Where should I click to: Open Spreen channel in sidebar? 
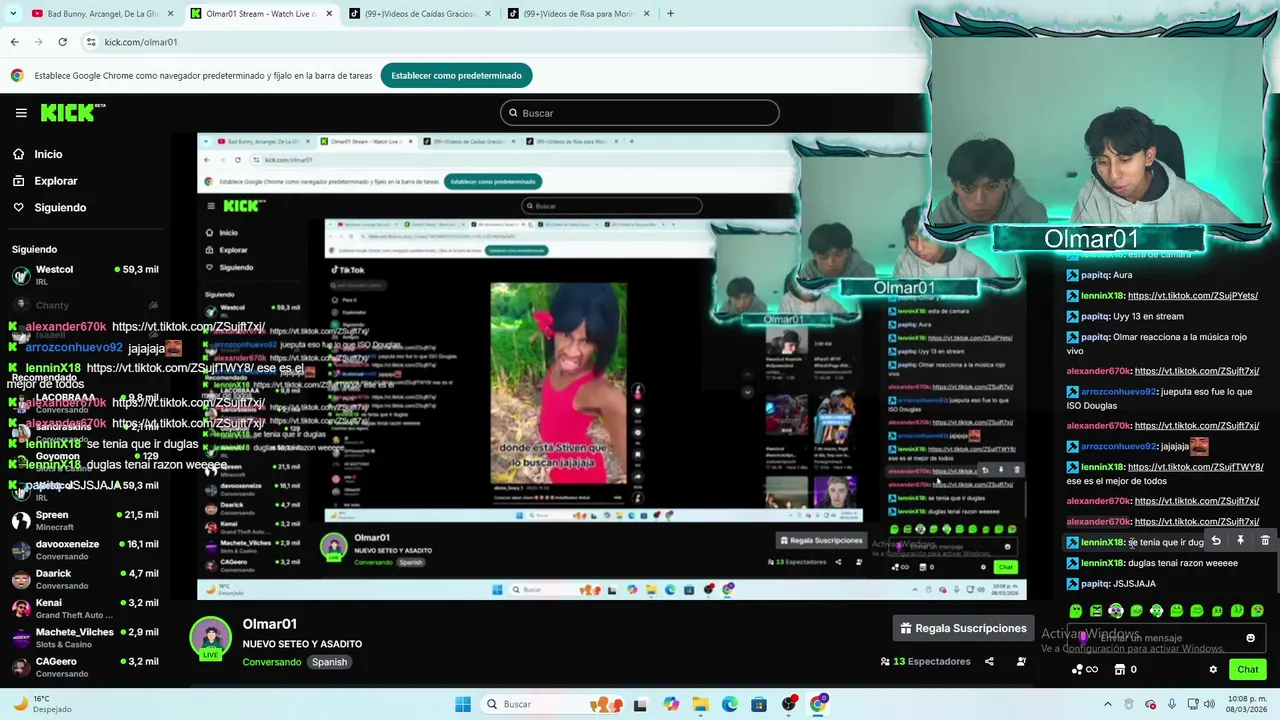click(85, 520)
